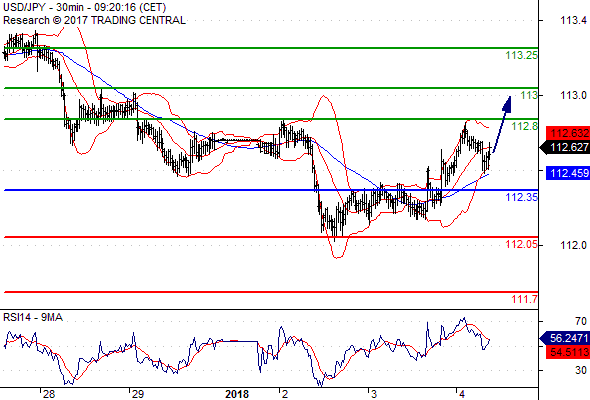The width and height of the screenshot is (590, 400).
Task: Select the blue 112.459 price tag
Action: pyautogui.click(x=568, y=173)
